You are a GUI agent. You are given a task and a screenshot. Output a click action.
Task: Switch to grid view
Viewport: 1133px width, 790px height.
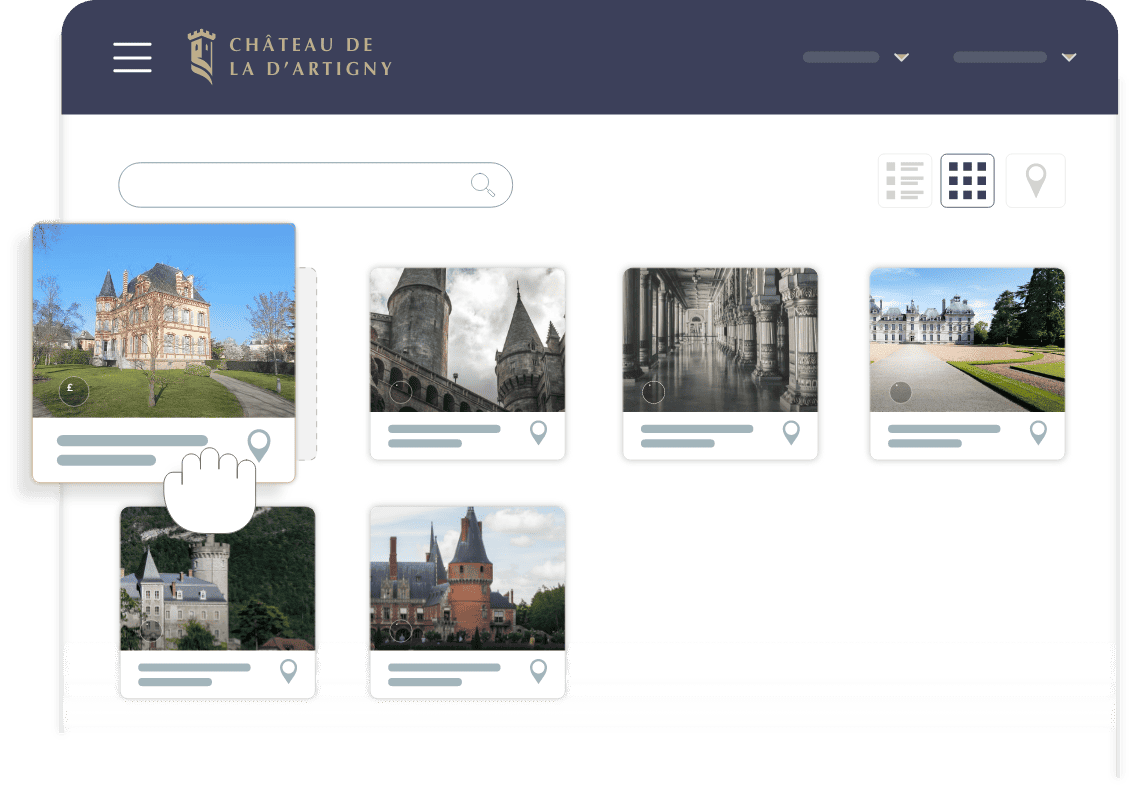[967, 181]
